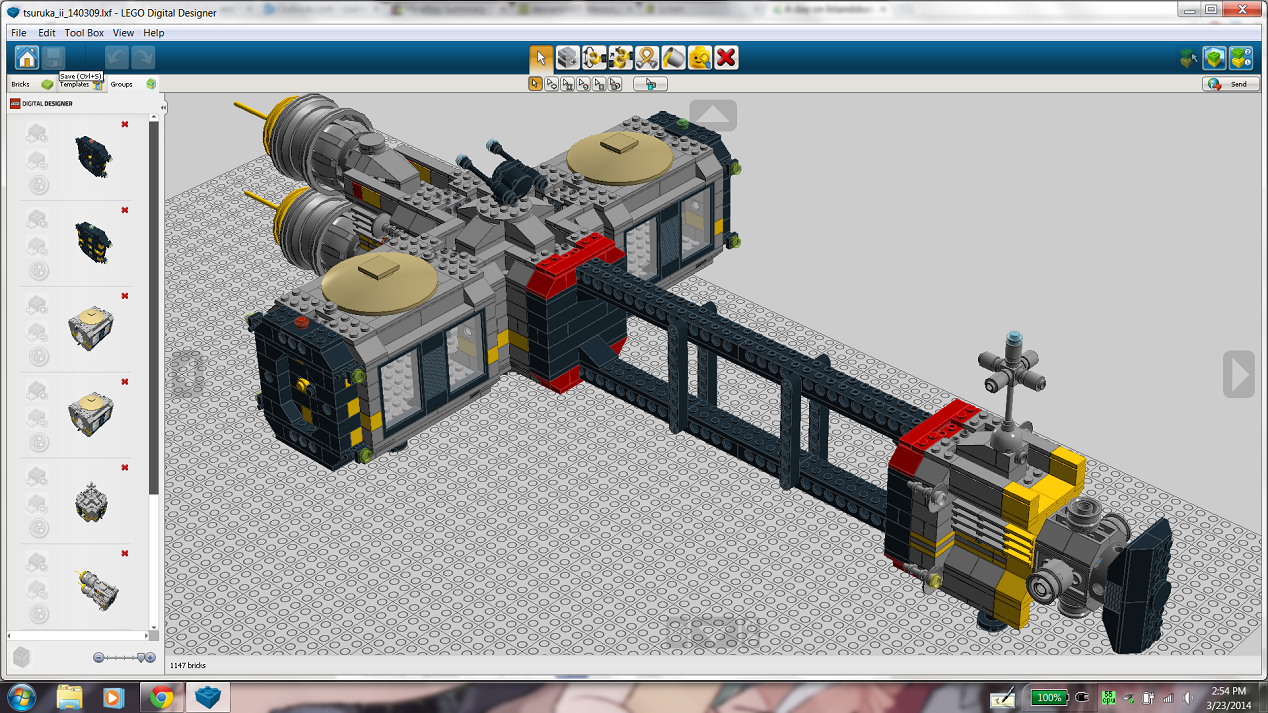Collapse the left groups panel
Image resolution: width=1268 pixels, height=713 pixels.
click(164, 107)
